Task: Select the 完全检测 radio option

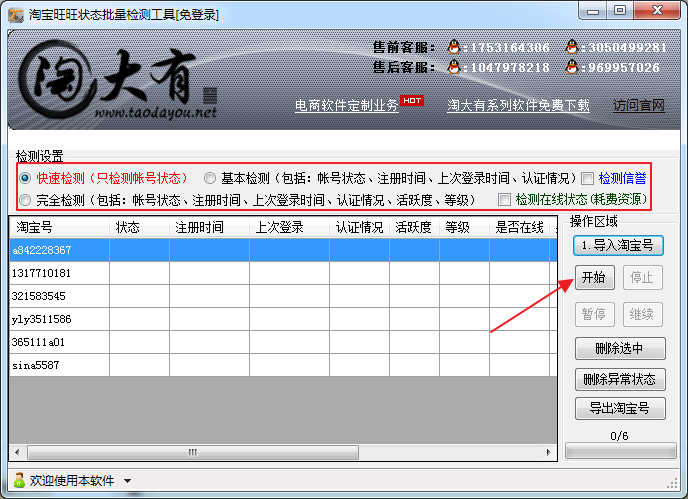Action: point(25,200)
